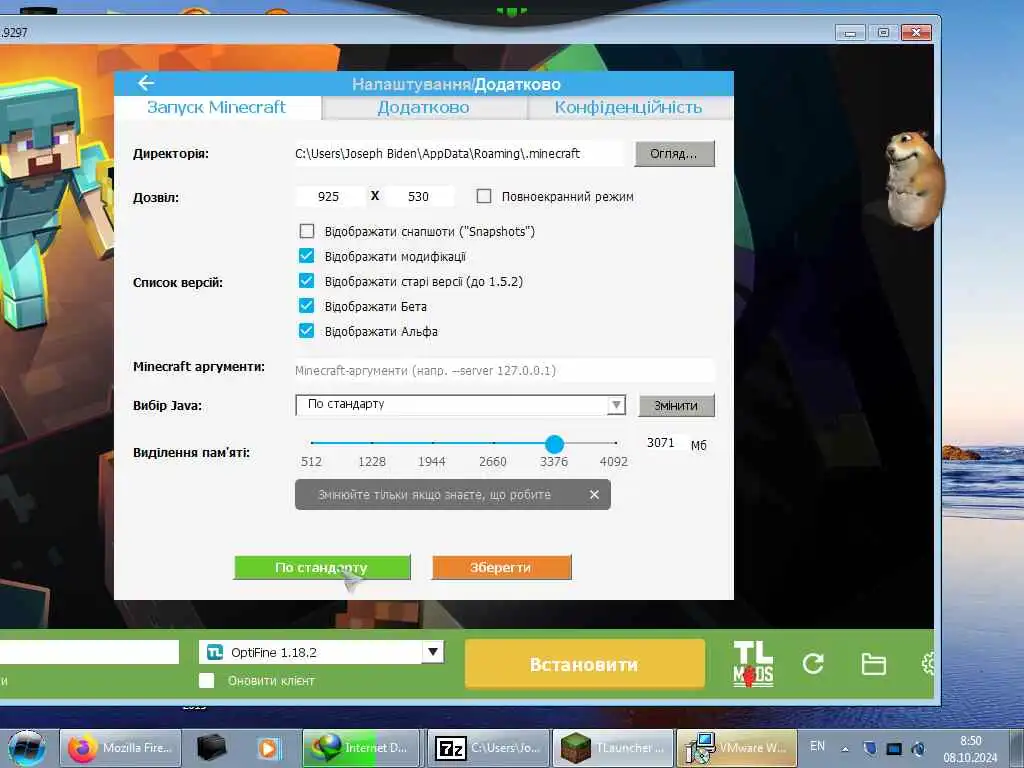Viewport: 1024px width, 768px height.
Task: Click the 1944 memory slider label
Action: pos(432,461)
